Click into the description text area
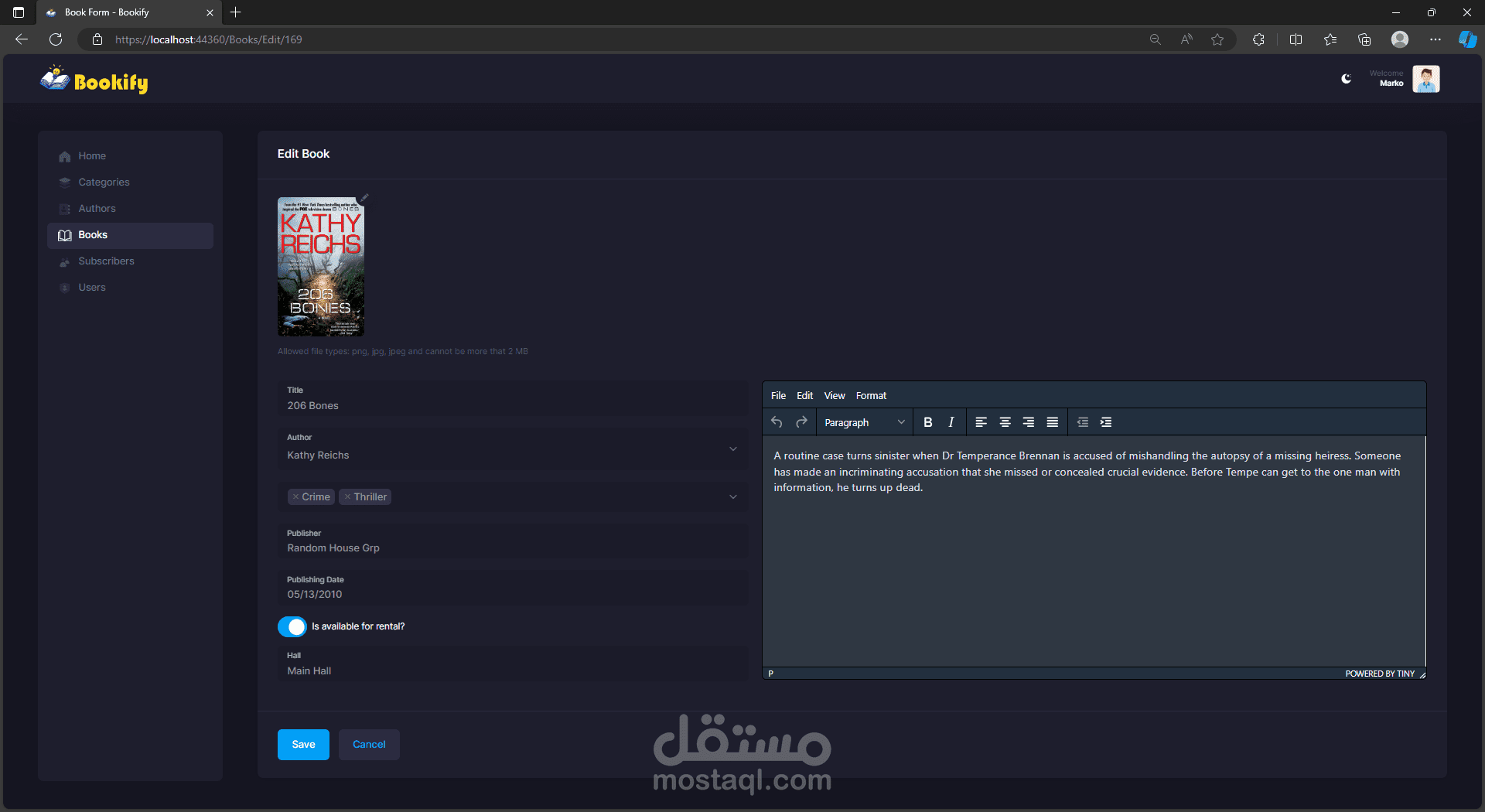 coord(1094,551)
